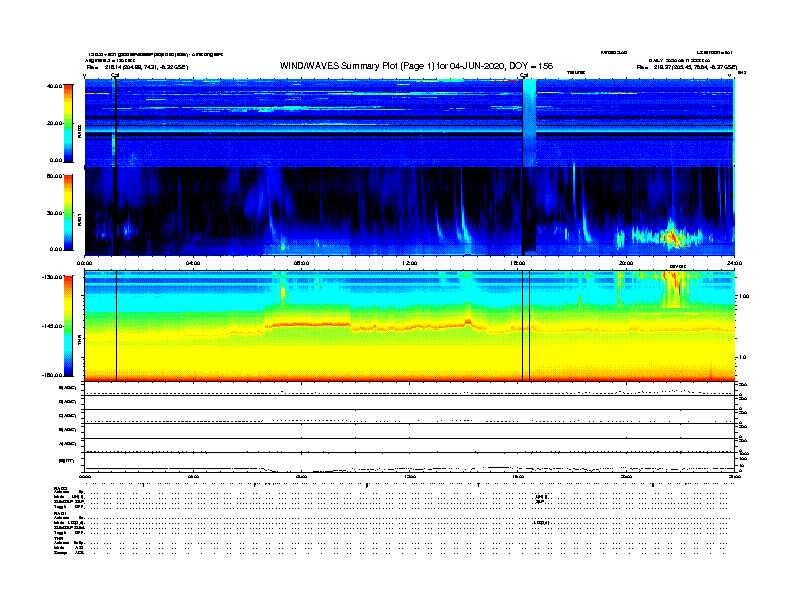The height and width of the screenshot is (612, 792).
Task: Click the TNR vertical axis label
Action: [x=79, y=342]
